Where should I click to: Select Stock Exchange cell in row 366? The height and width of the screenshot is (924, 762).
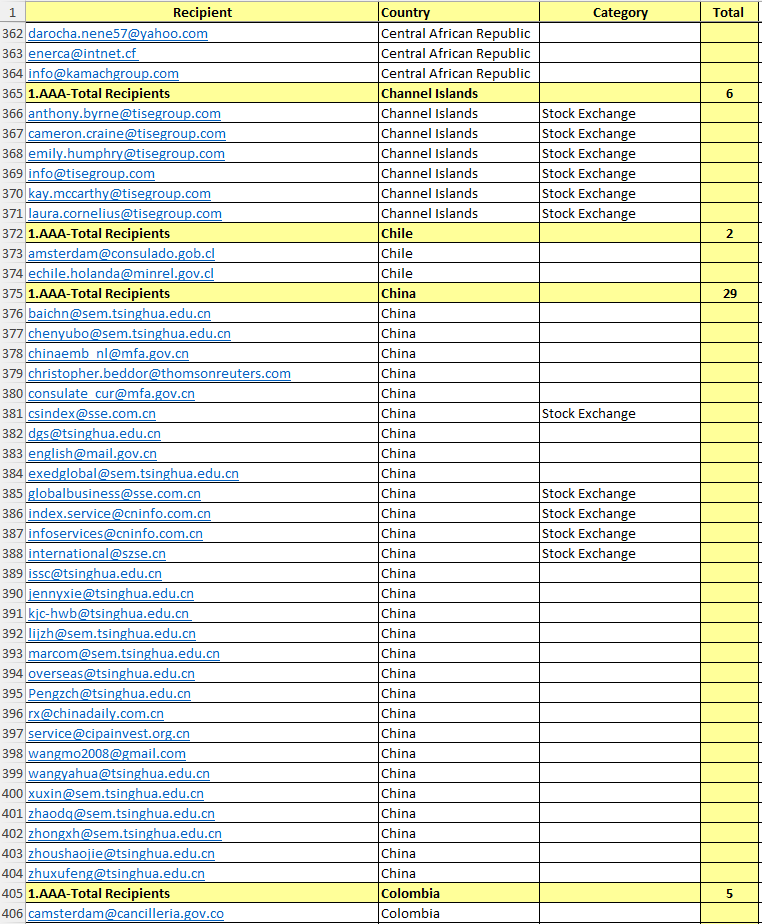click(620, 114)
